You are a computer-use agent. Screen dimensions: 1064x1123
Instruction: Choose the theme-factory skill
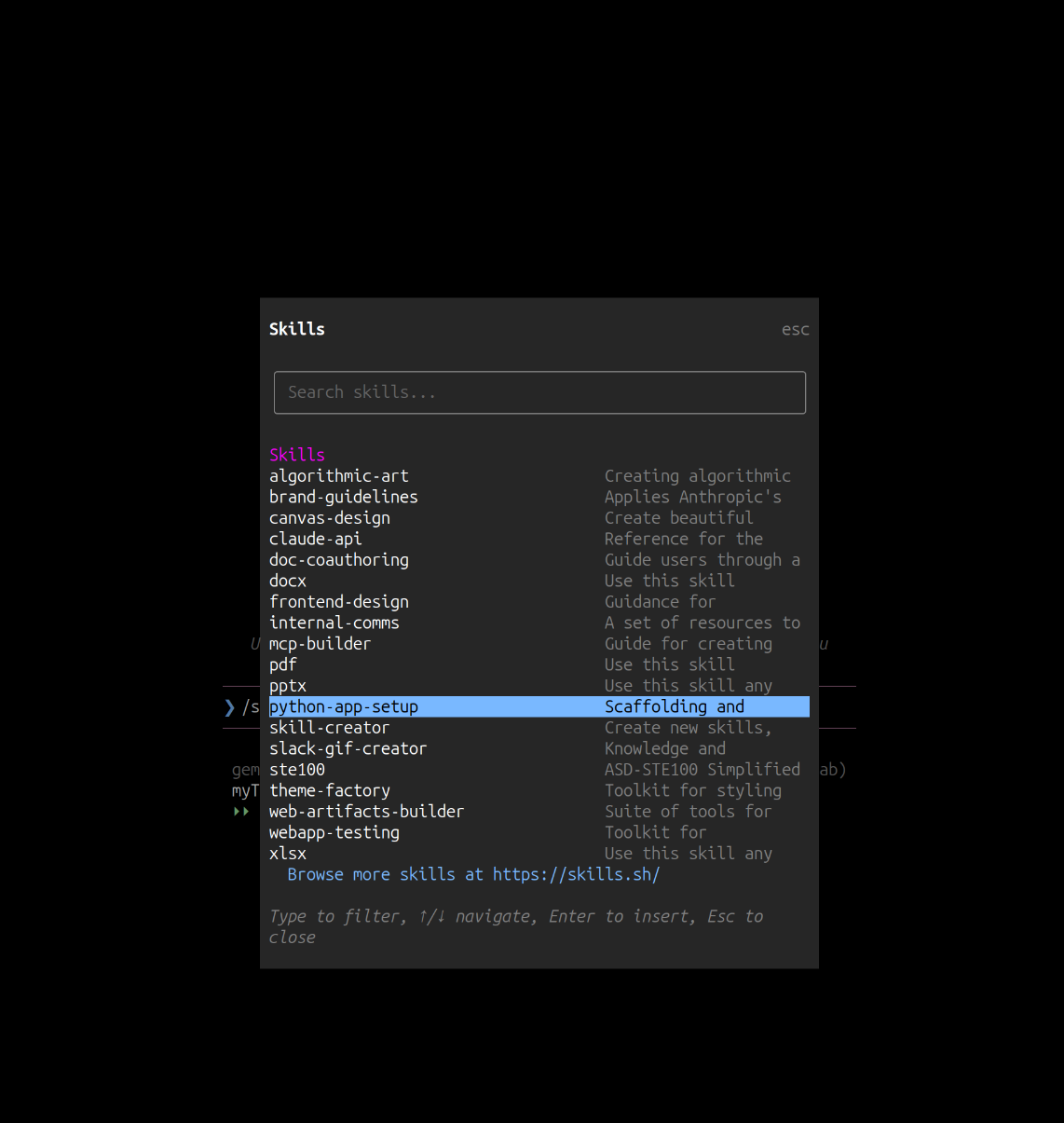coord(539,790)
